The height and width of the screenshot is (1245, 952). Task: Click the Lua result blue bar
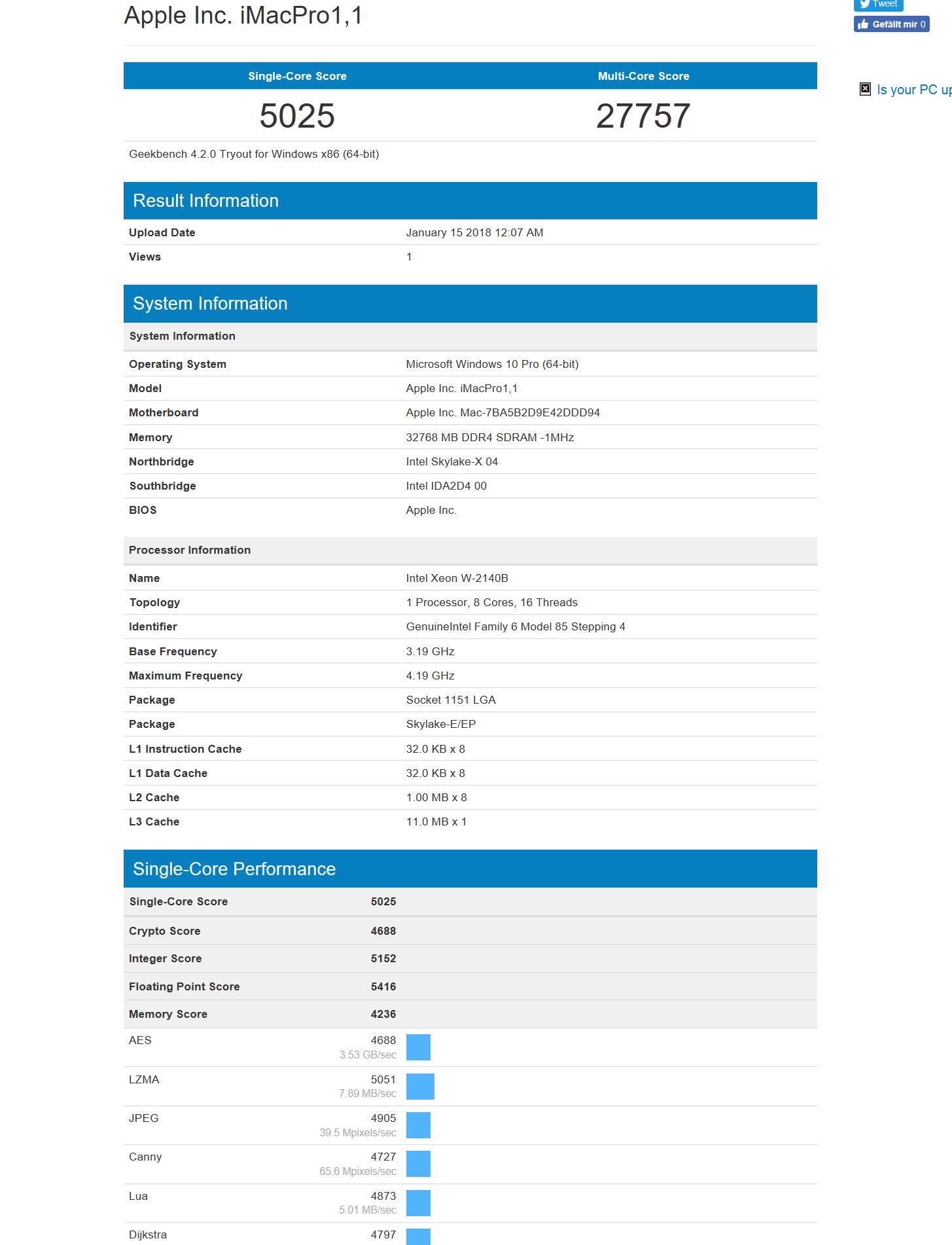click(418, 1203)
